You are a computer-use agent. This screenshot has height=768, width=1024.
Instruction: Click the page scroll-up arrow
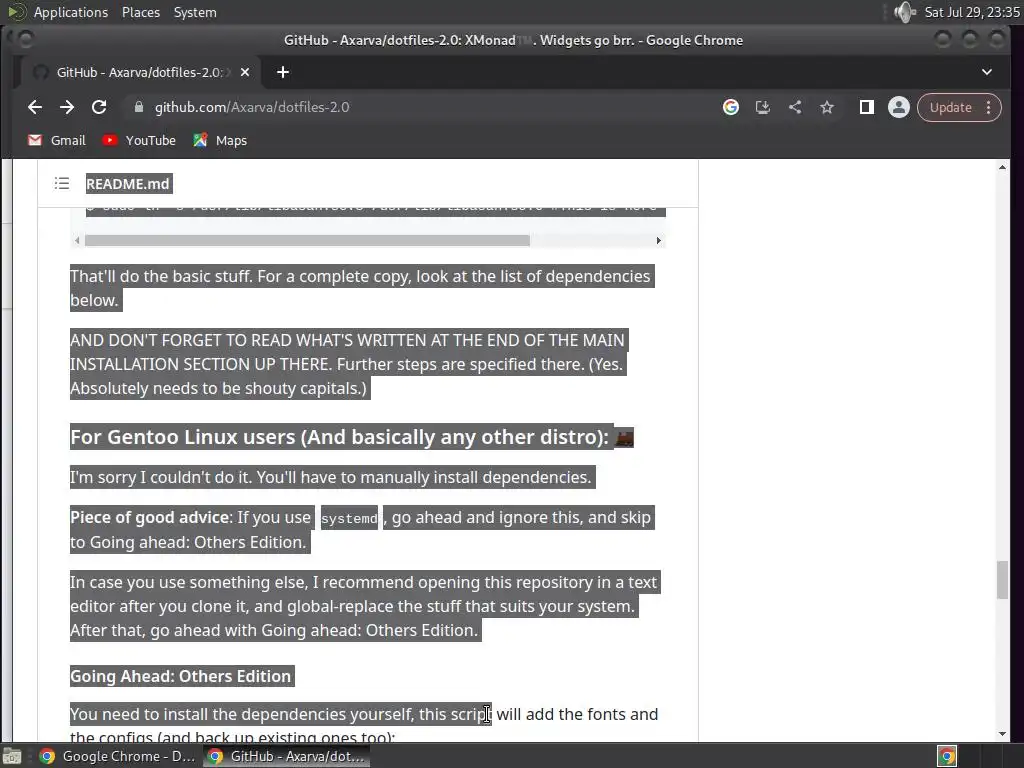[x=1002, y=168]
